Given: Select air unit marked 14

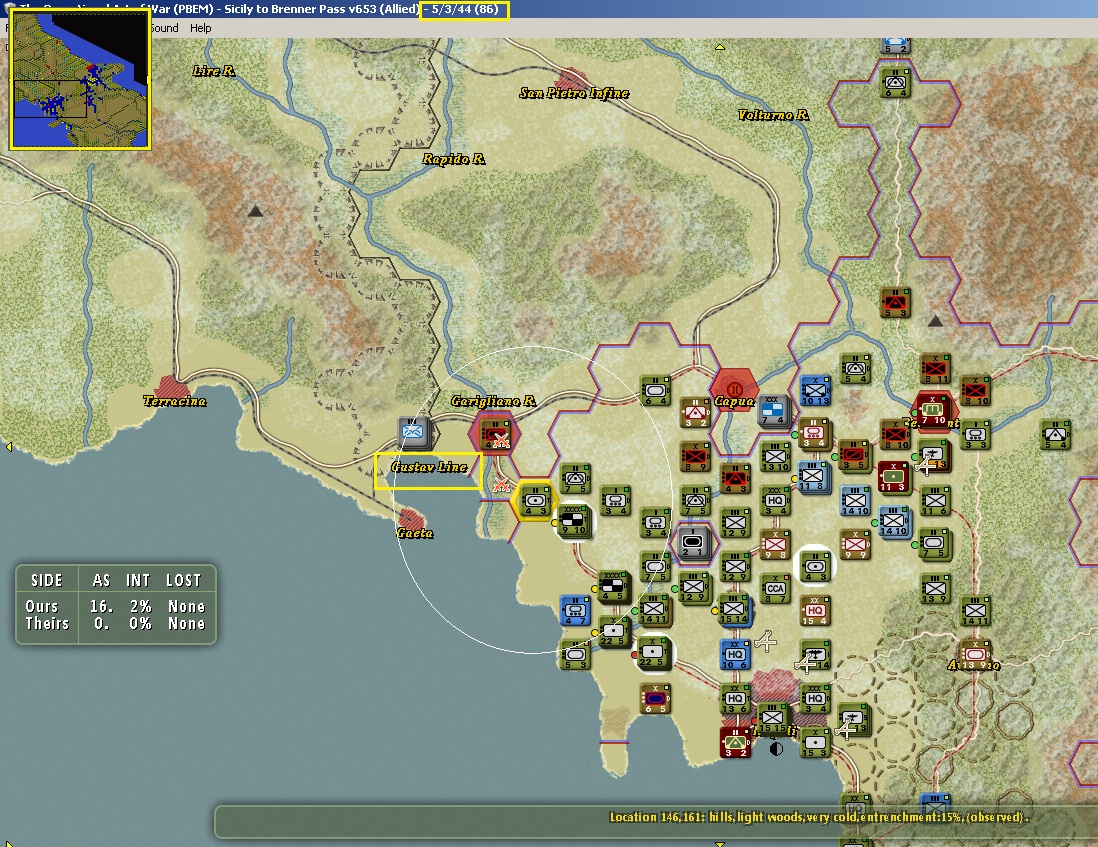Looking at the screenshot, I should 815,655.
